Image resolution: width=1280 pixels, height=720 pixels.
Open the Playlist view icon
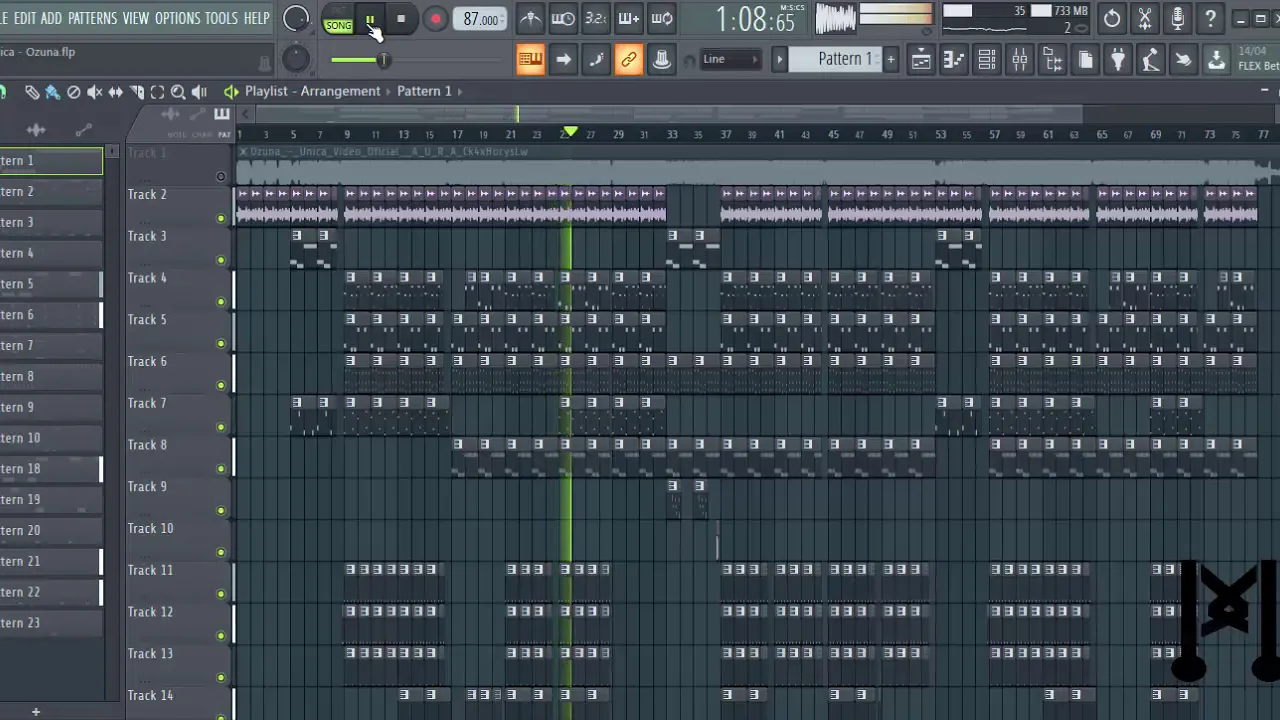pos(921,60)
